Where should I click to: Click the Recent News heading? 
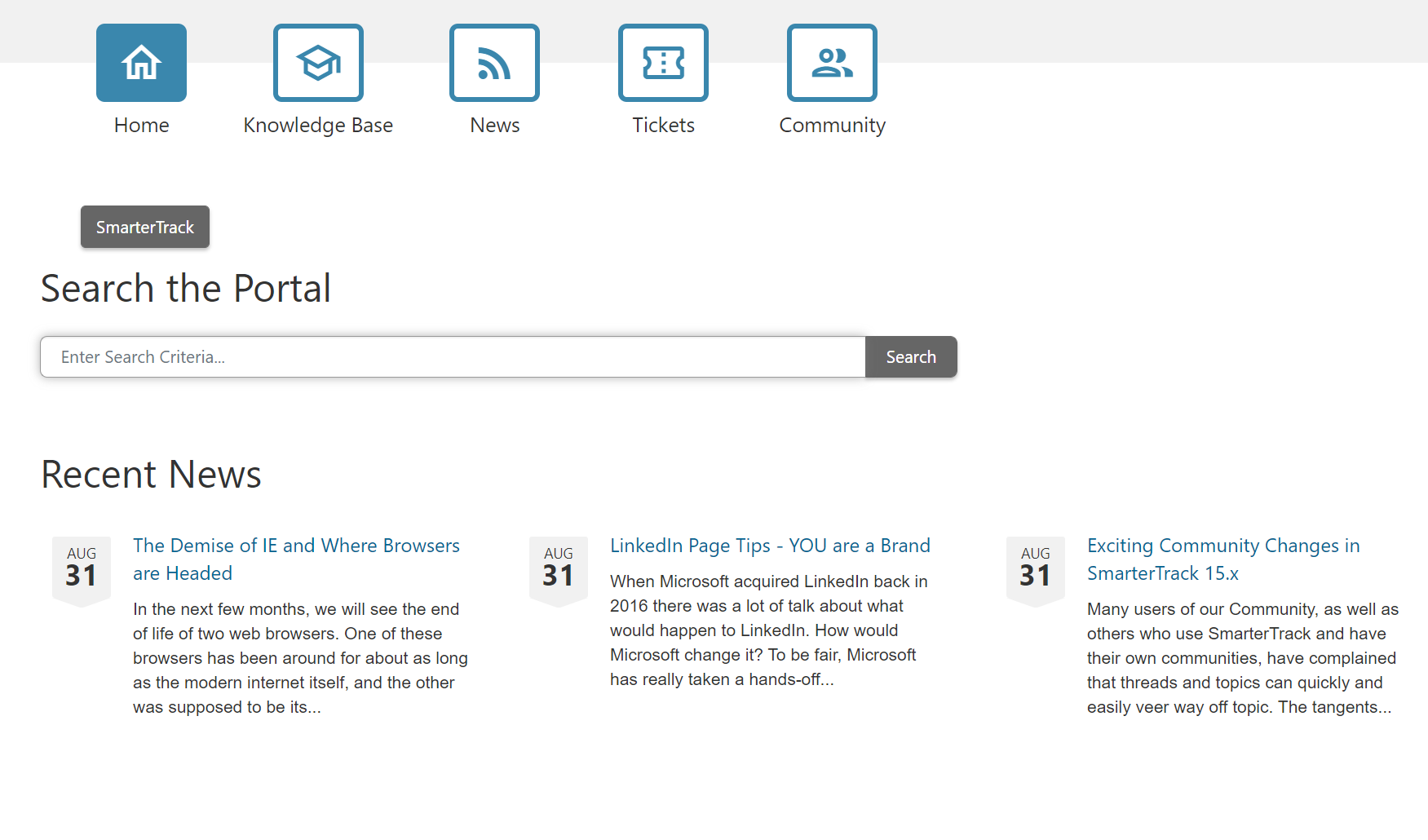pyautogui.click(x=151, y=474)
